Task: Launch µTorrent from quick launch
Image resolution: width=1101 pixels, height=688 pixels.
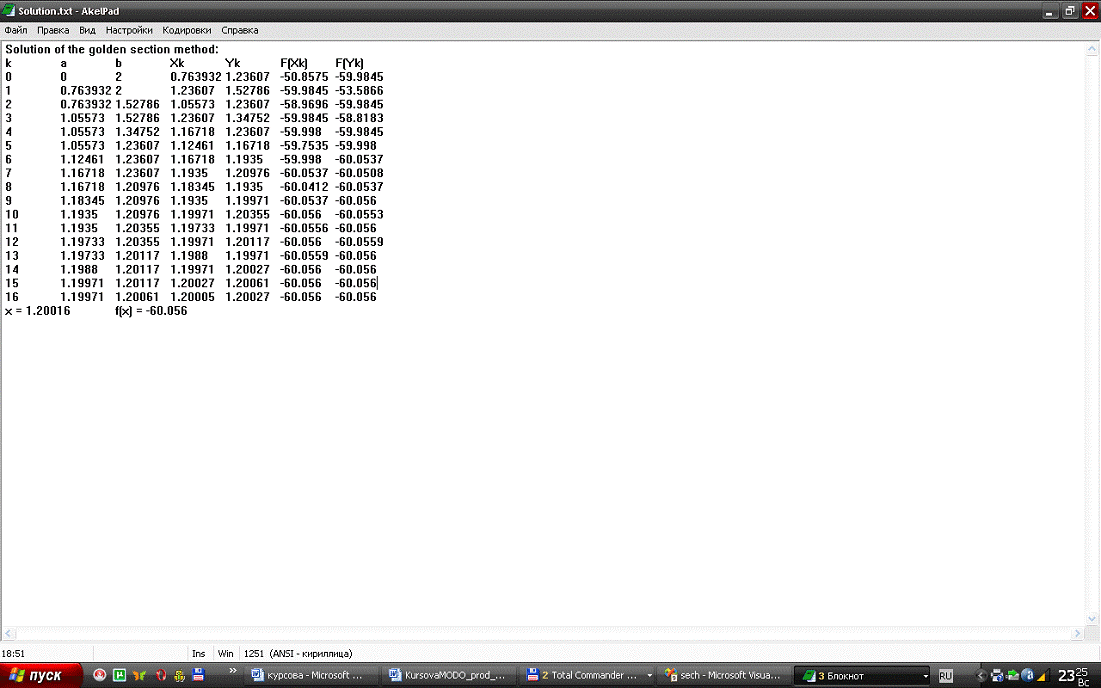Action: click(x=119, y=675)
